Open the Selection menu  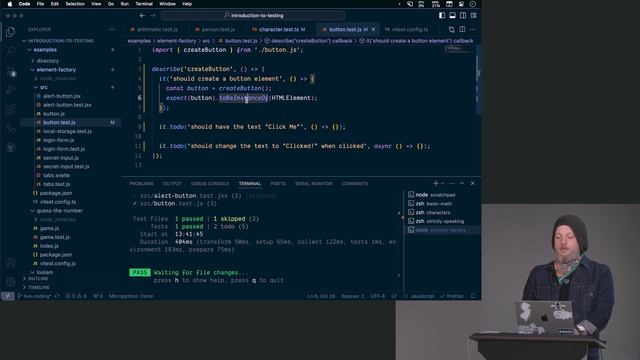(x=75, y=4)
